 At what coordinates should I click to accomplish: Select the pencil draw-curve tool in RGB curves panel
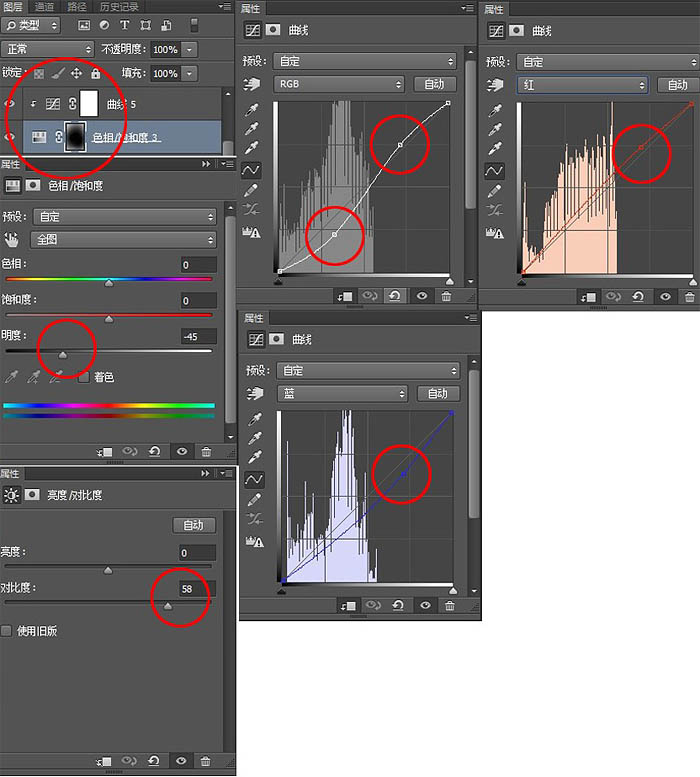[251, 190]
